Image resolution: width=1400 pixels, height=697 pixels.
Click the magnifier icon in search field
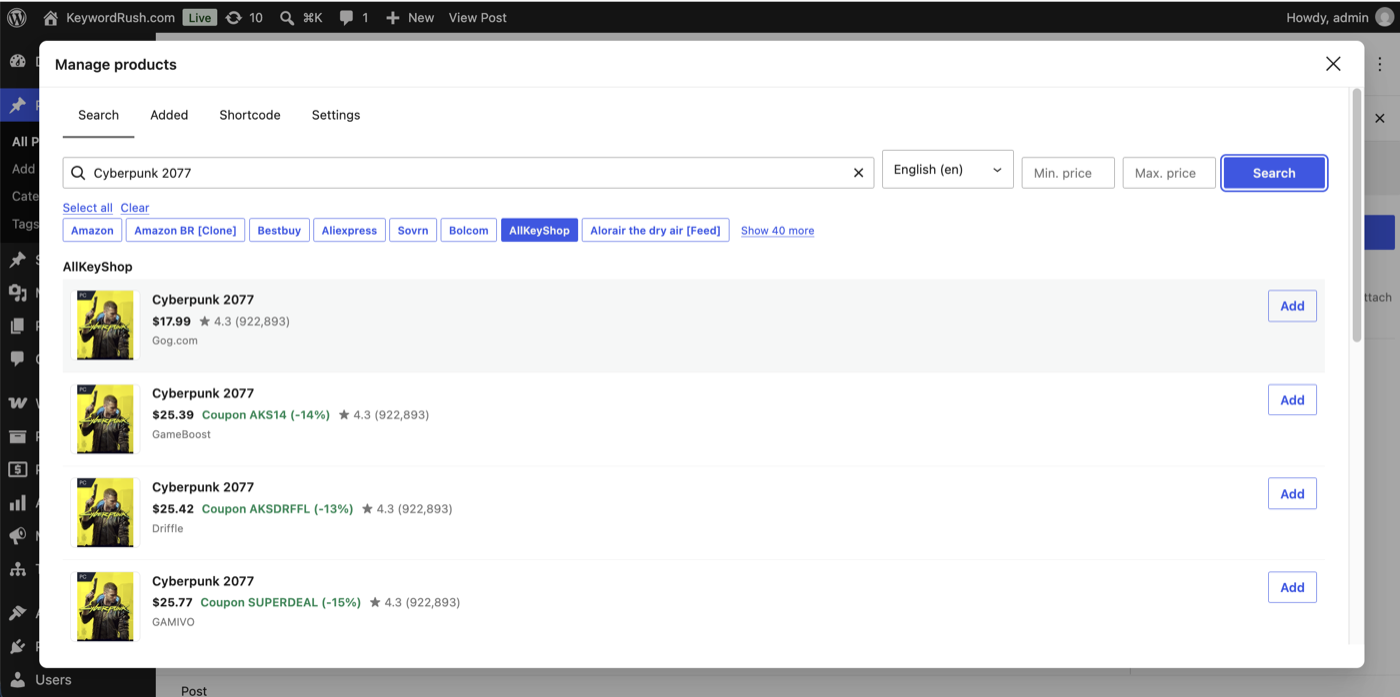coord(78,172)
